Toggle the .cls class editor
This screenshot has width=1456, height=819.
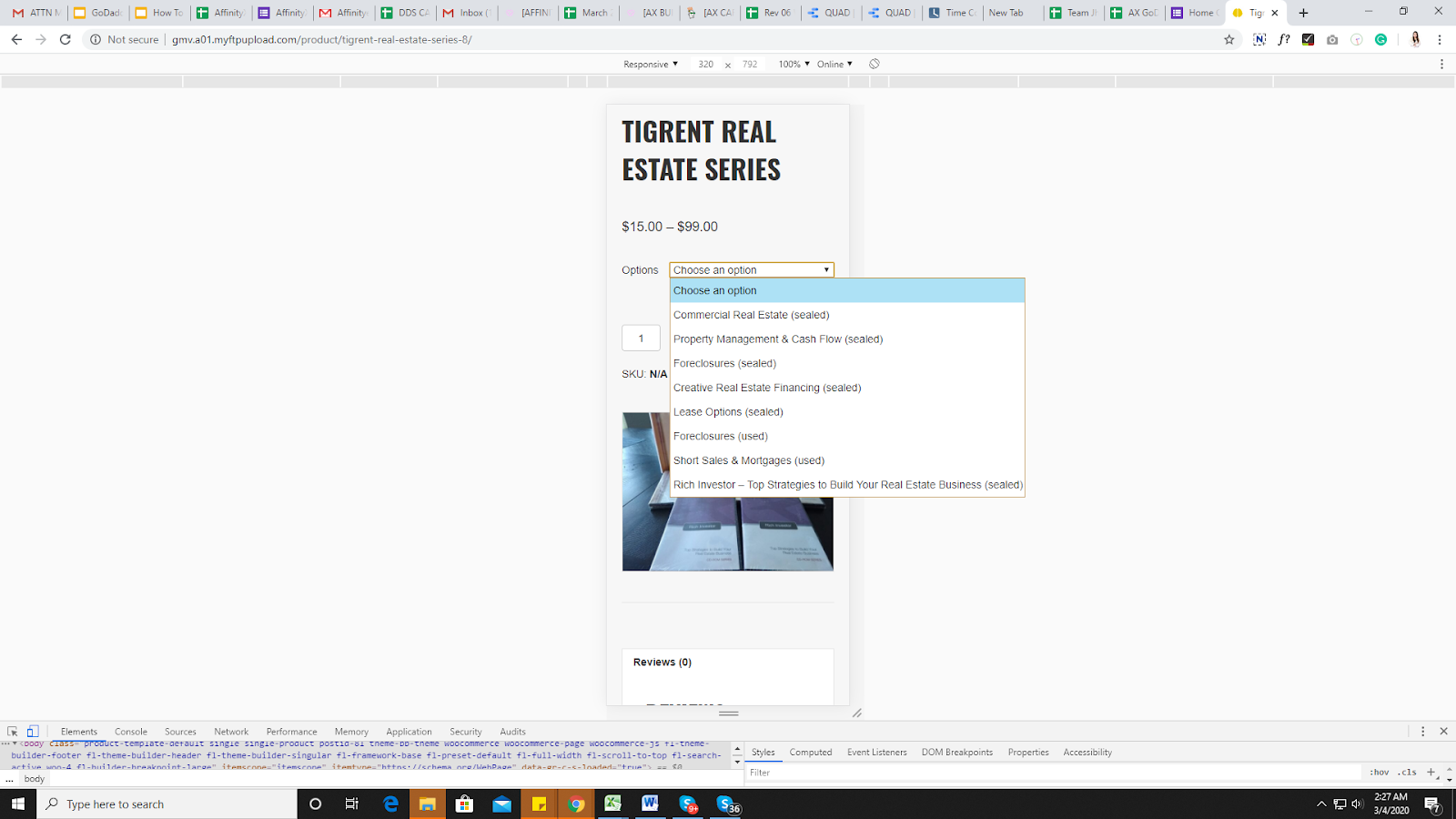point(1408,772)
